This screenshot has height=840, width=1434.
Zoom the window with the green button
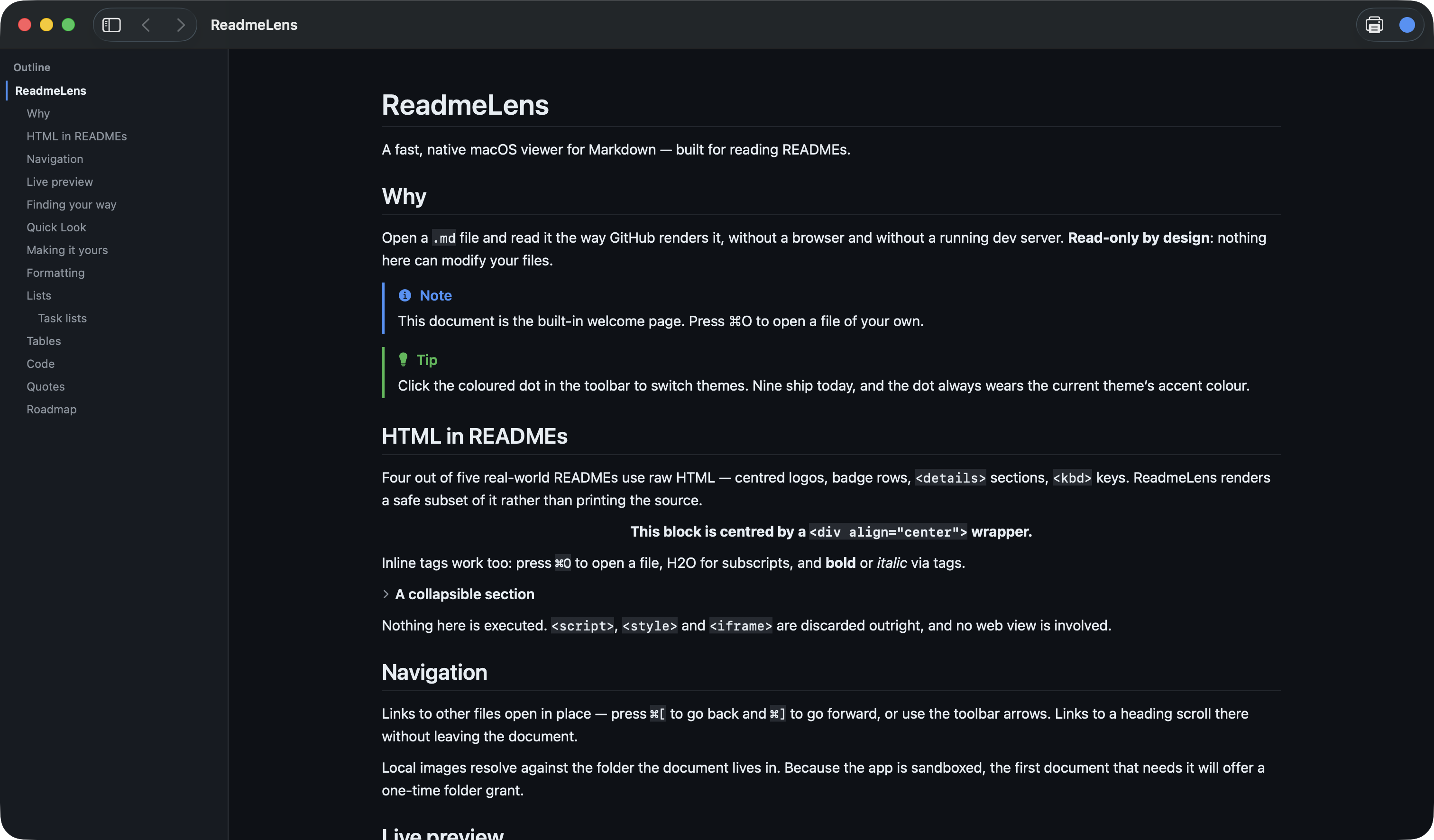pyautogui.click(x=68, y=25)
